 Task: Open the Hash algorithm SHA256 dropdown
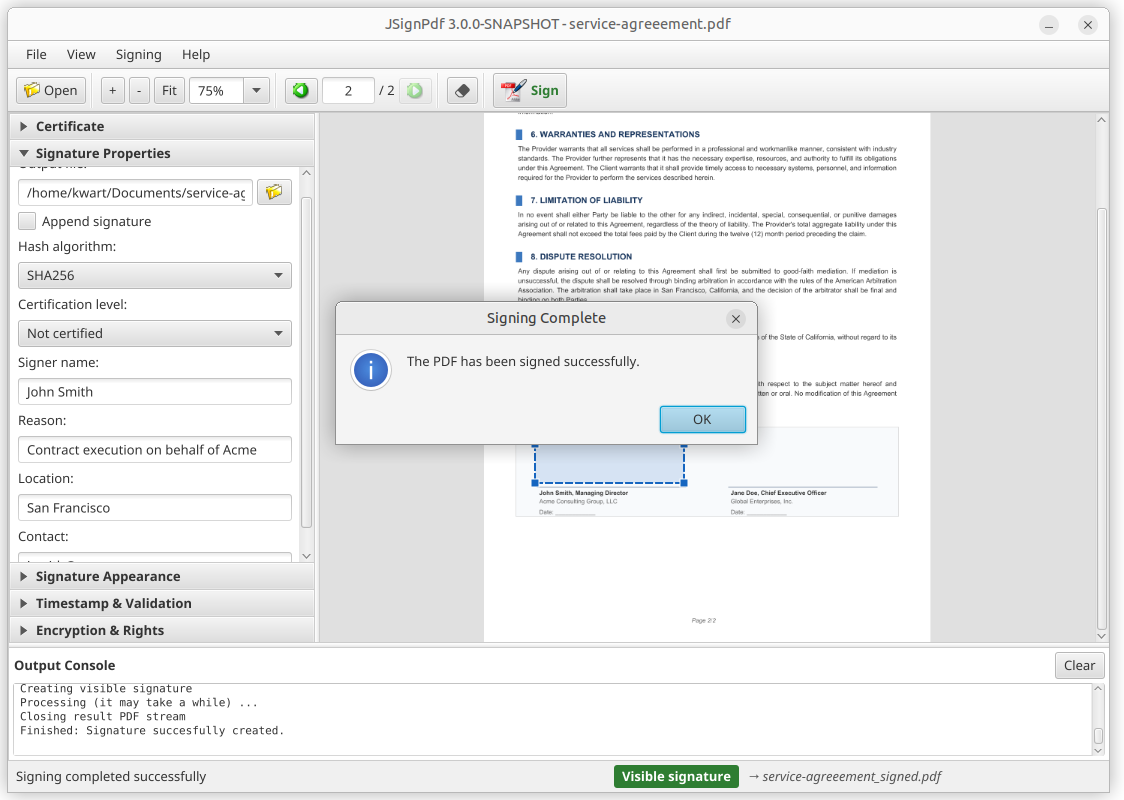155,275
